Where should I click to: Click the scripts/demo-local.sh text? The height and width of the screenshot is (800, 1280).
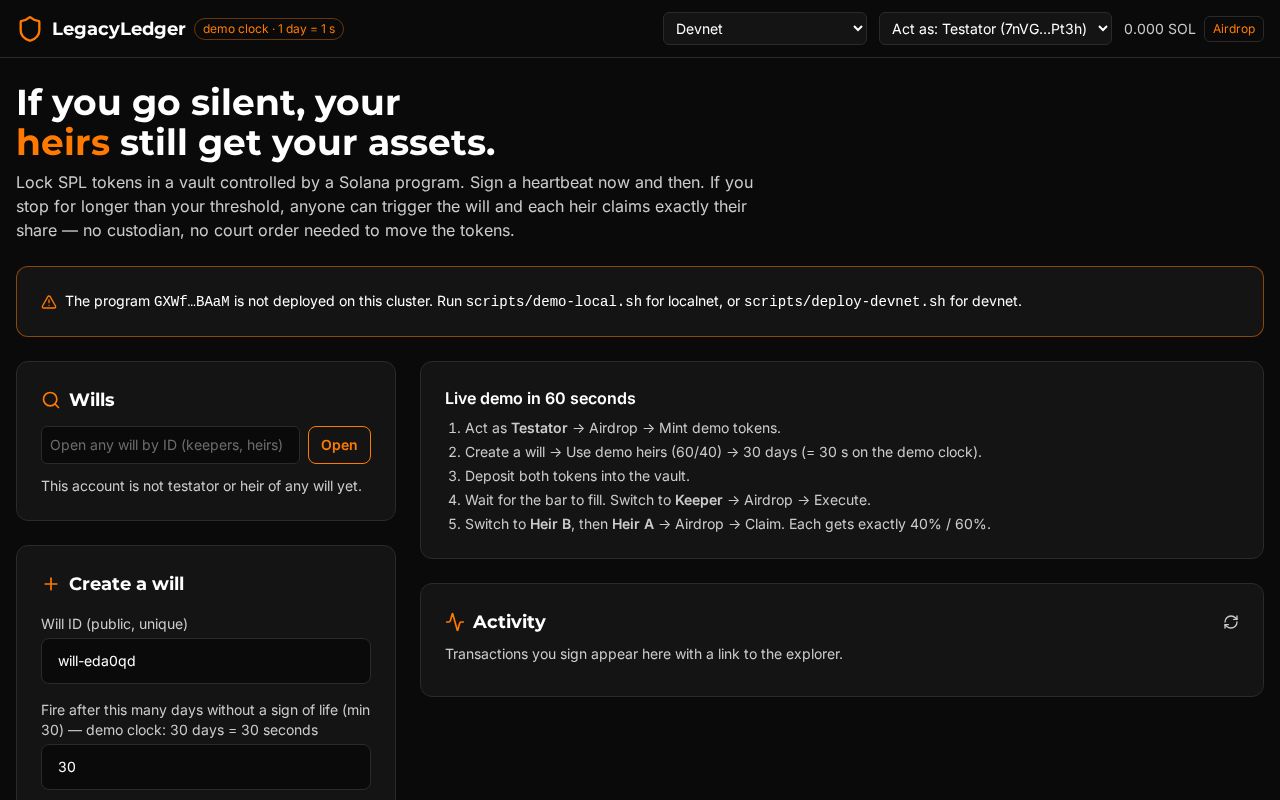(554, 301)
